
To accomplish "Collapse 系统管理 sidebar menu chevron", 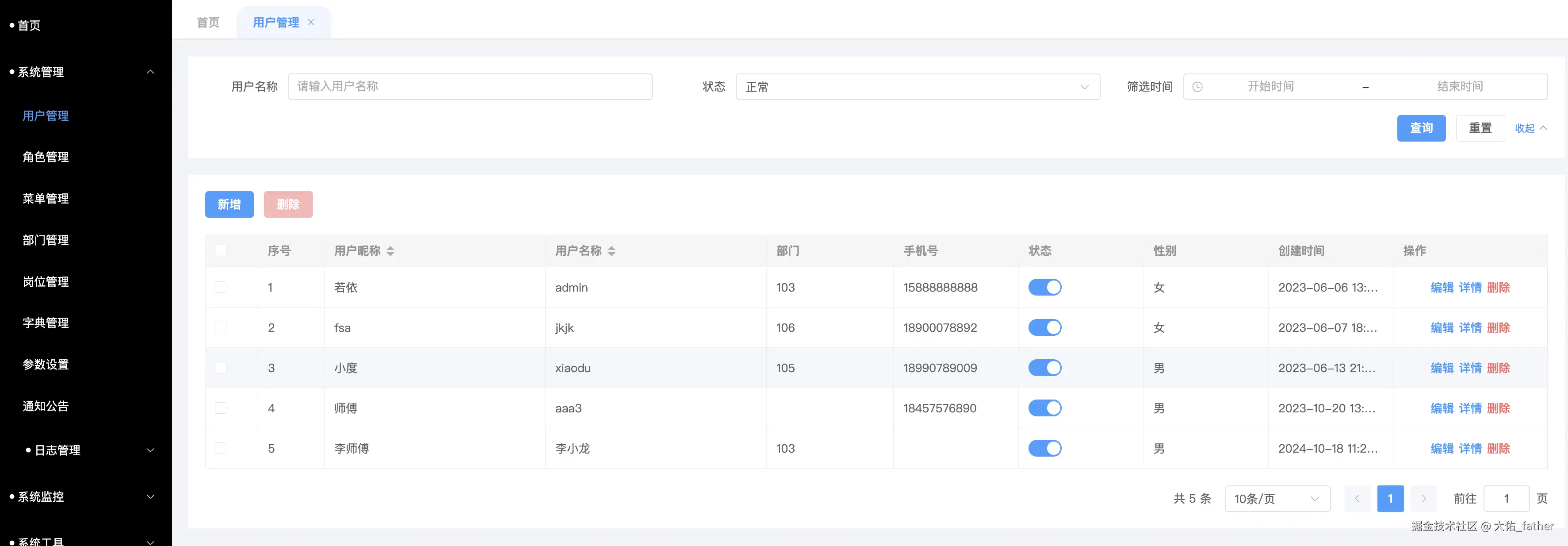I will pyautogui.click(x=150, y=72).
